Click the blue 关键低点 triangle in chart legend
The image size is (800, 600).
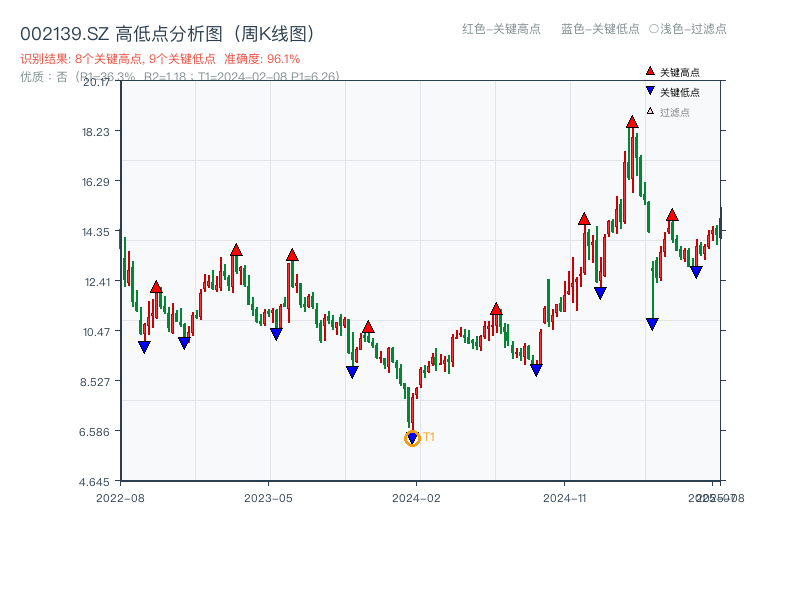click(x=650, y=91)
